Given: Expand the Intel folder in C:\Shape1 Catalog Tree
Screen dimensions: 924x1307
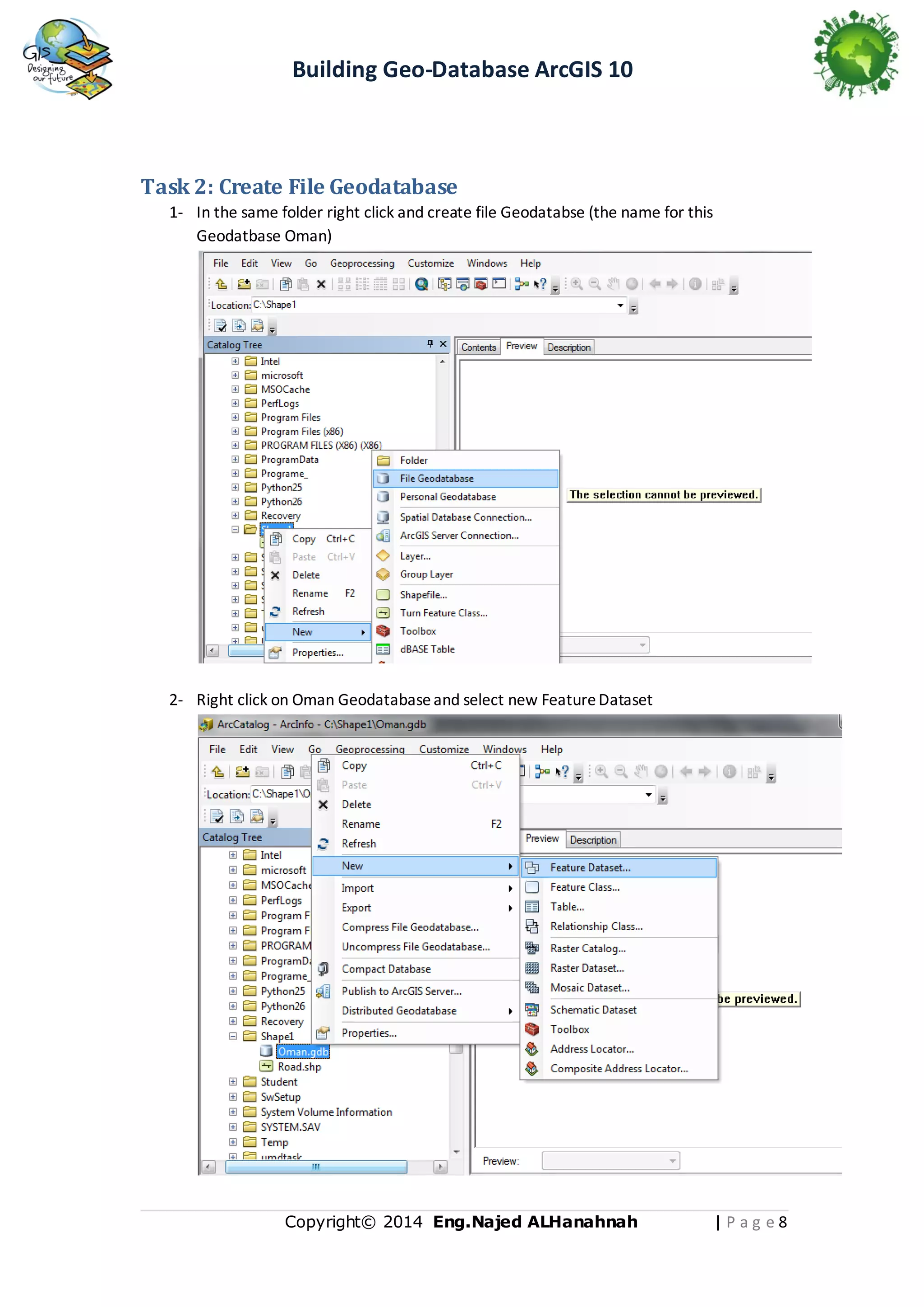Looking at the screenshot, I should pos(235,362).
